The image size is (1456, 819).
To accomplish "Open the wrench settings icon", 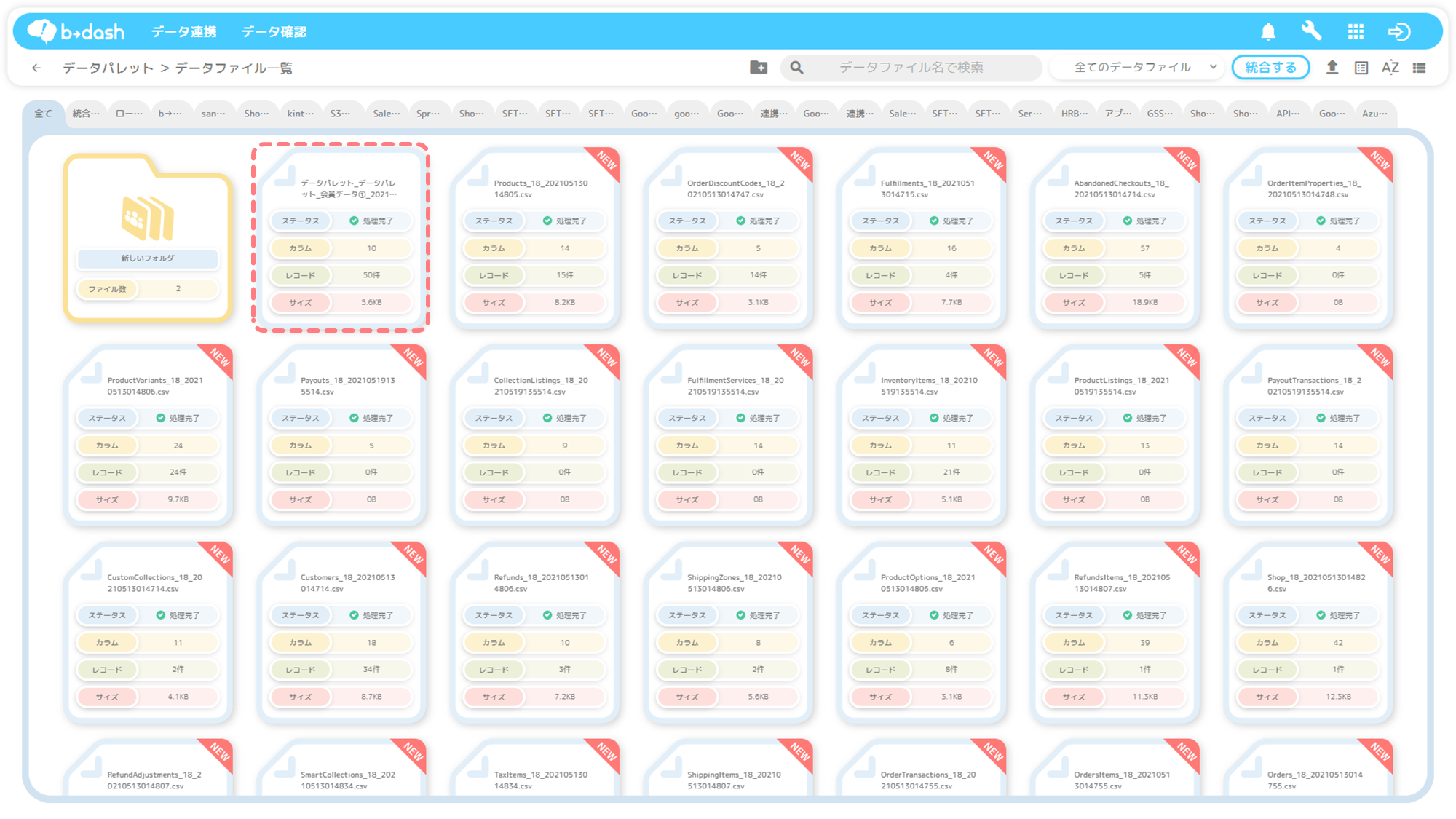I will tap(1311, 31).
